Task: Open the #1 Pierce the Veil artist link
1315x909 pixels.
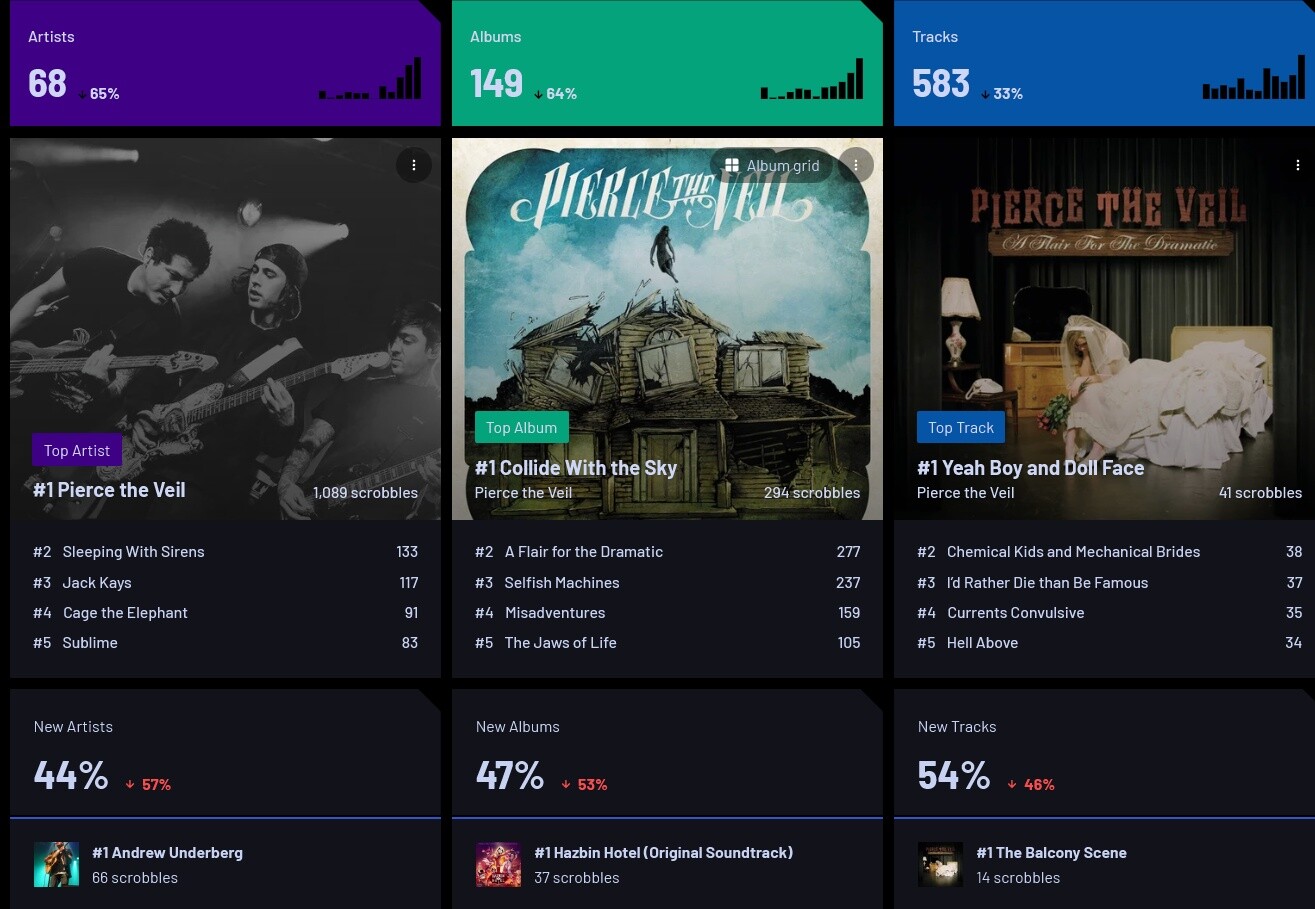Action: point(109,490)
